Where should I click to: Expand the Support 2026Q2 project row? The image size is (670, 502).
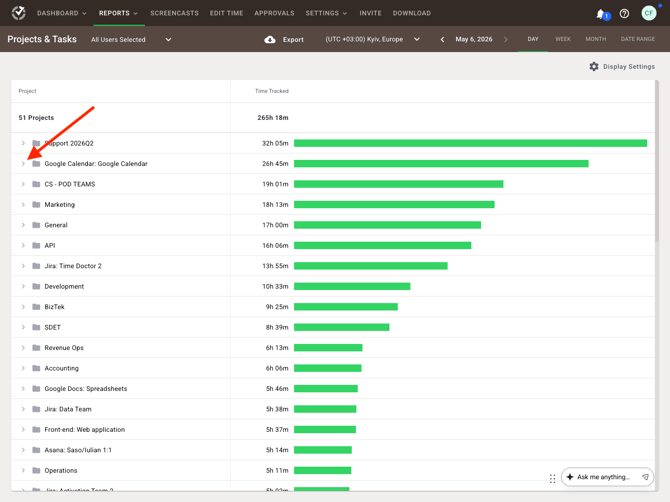click(x=23, y=143)
